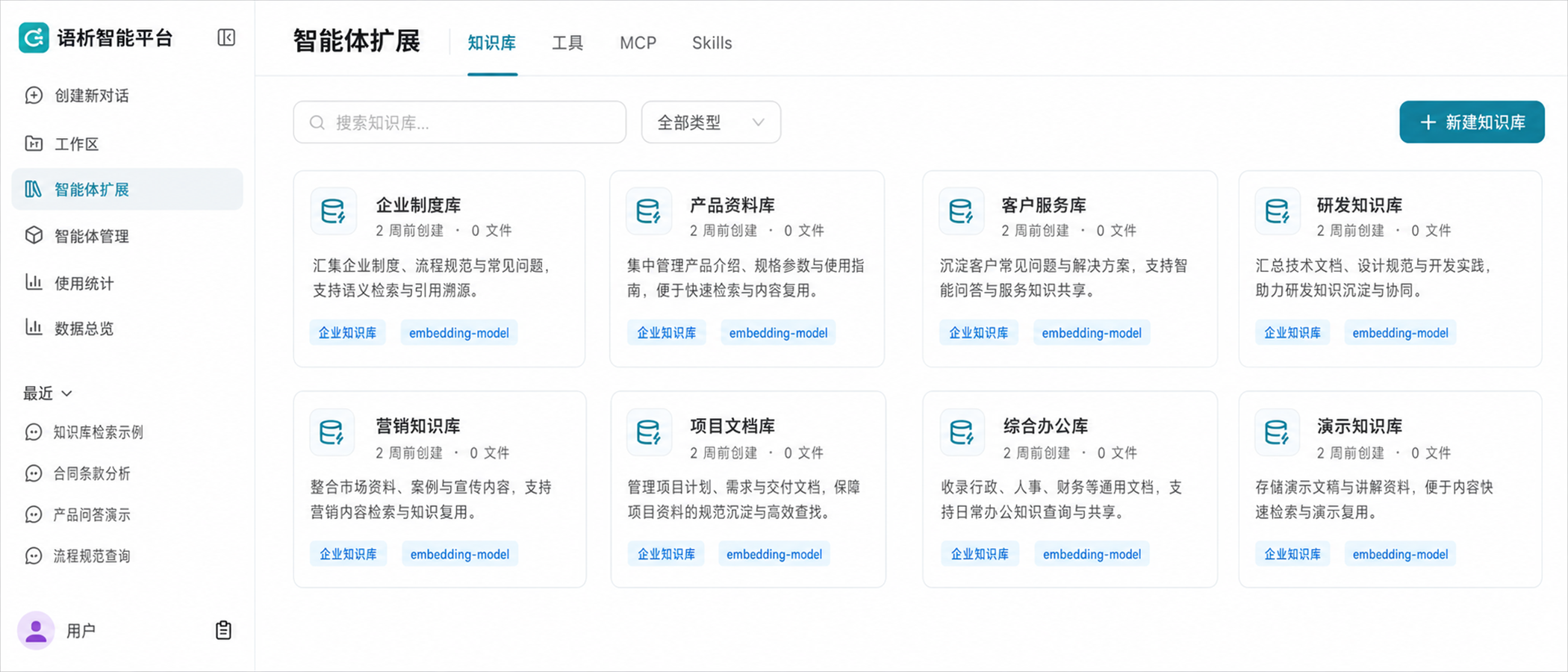This screenshot has width=1568, height=672.
Task: Click the database icon on 演示知识库 card
Action: pyautogui.click(x=1277, y=432)
